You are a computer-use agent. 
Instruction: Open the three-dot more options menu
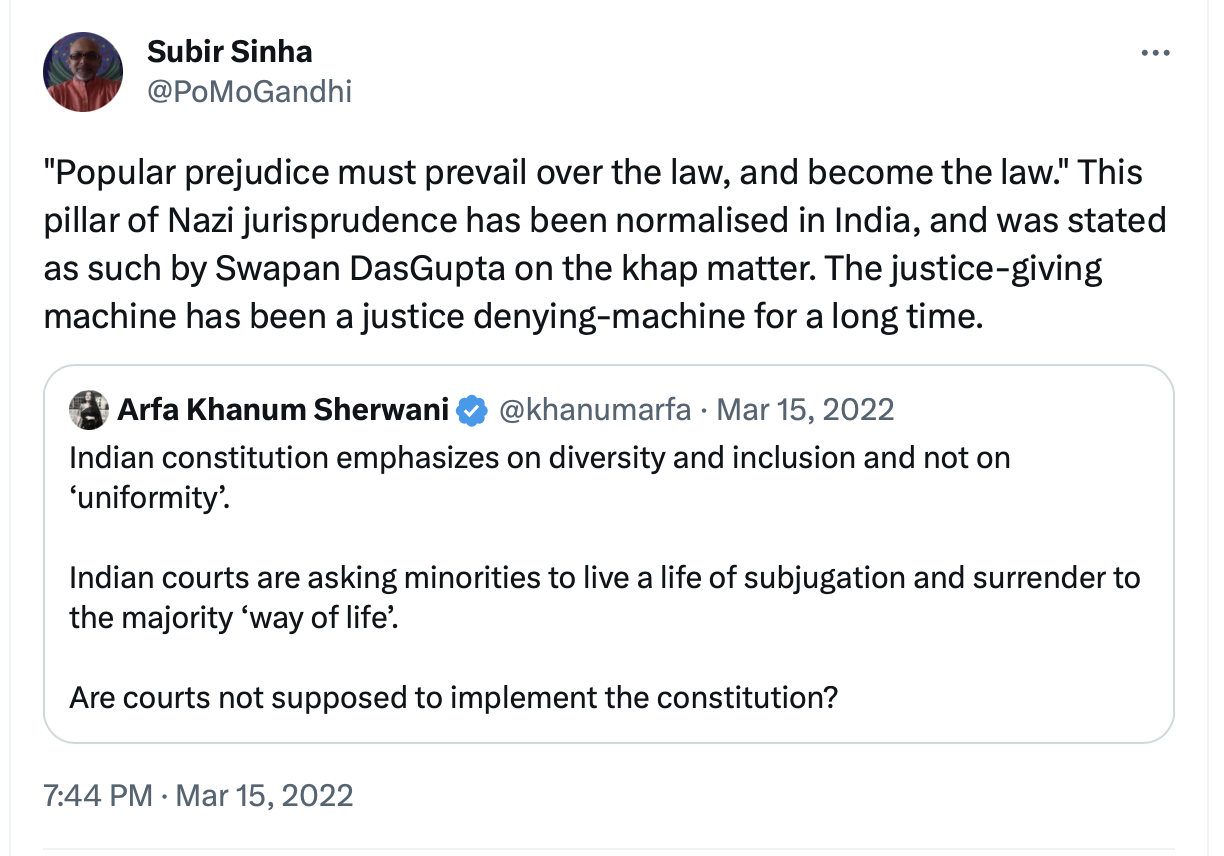1155,53
